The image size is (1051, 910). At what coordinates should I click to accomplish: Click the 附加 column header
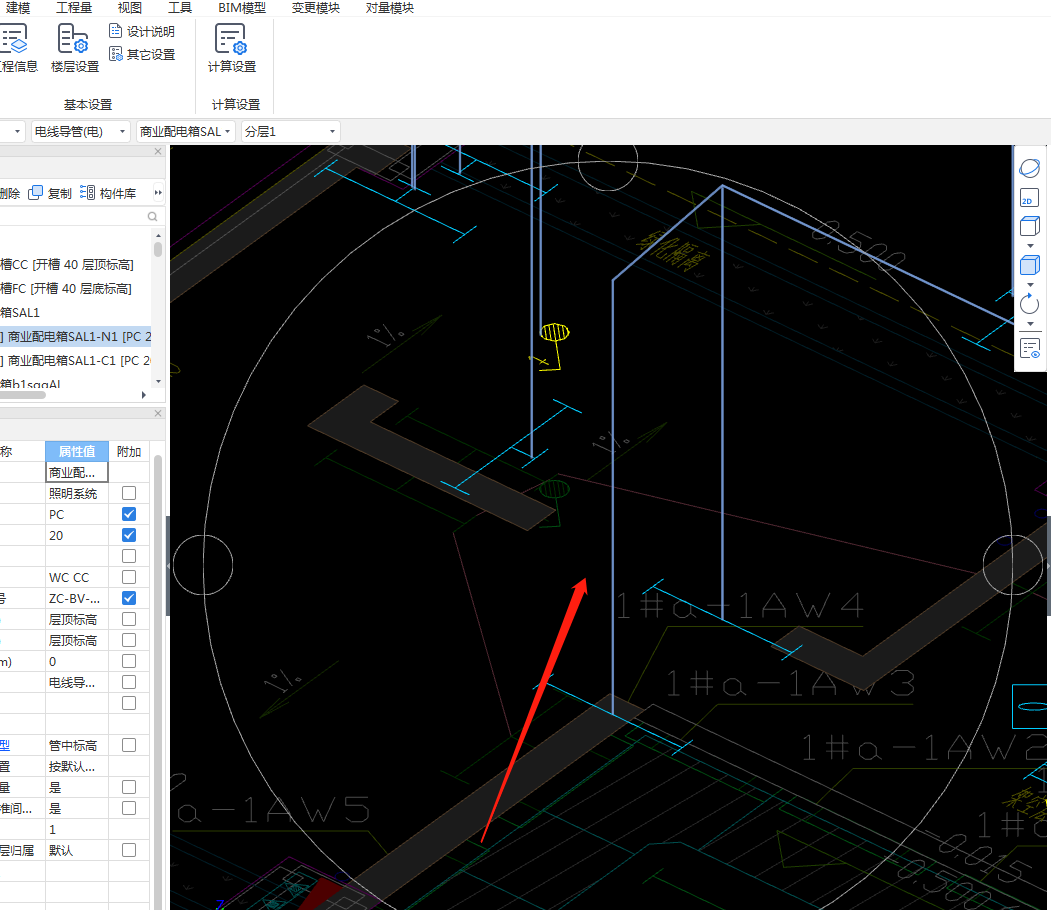[129, 451]
